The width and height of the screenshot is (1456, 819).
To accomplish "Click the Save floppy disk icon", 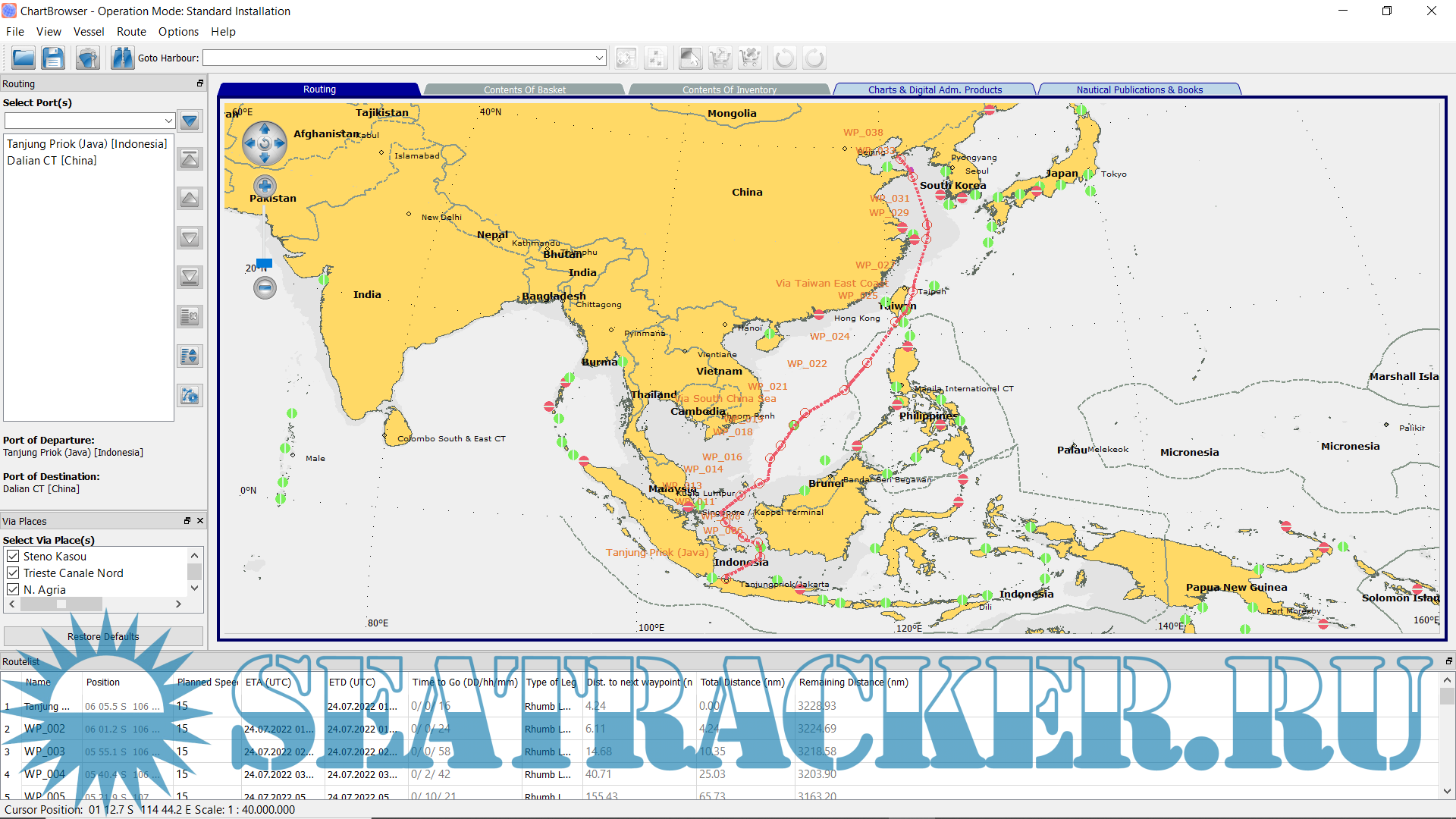I will point(53,58).
